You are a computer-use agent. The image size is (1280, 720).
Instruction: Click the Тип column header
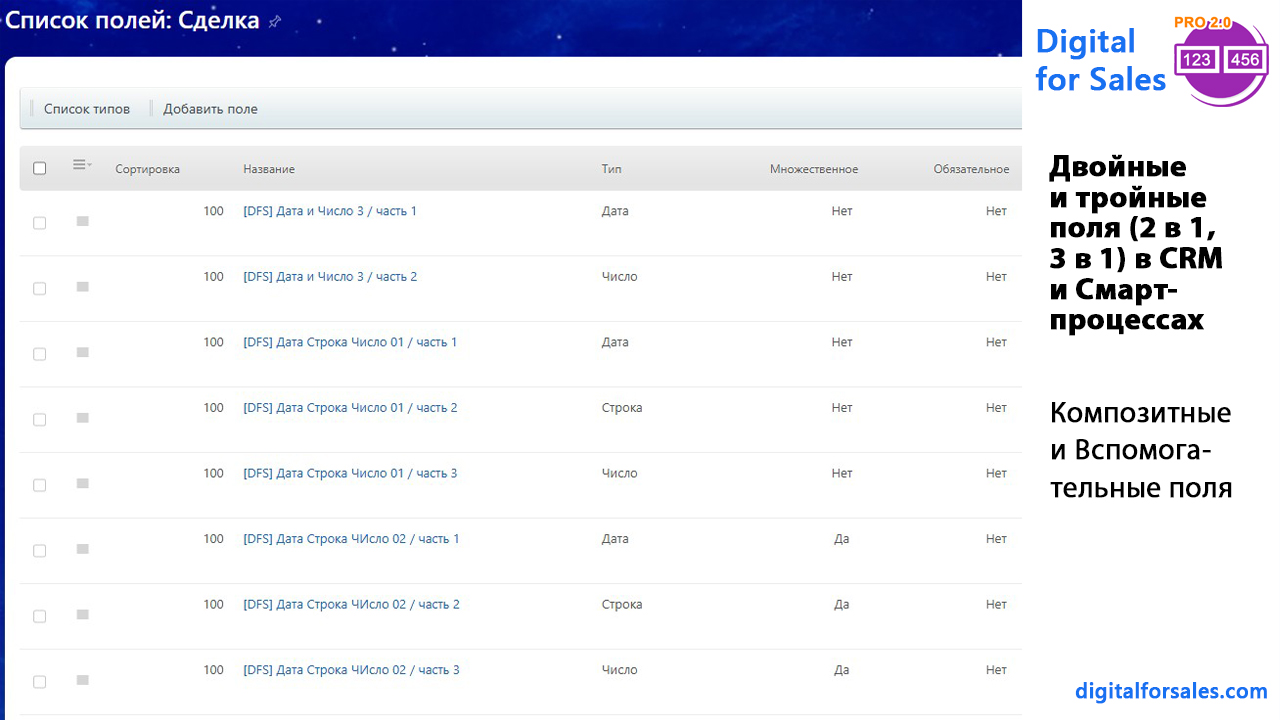[611, 169]
